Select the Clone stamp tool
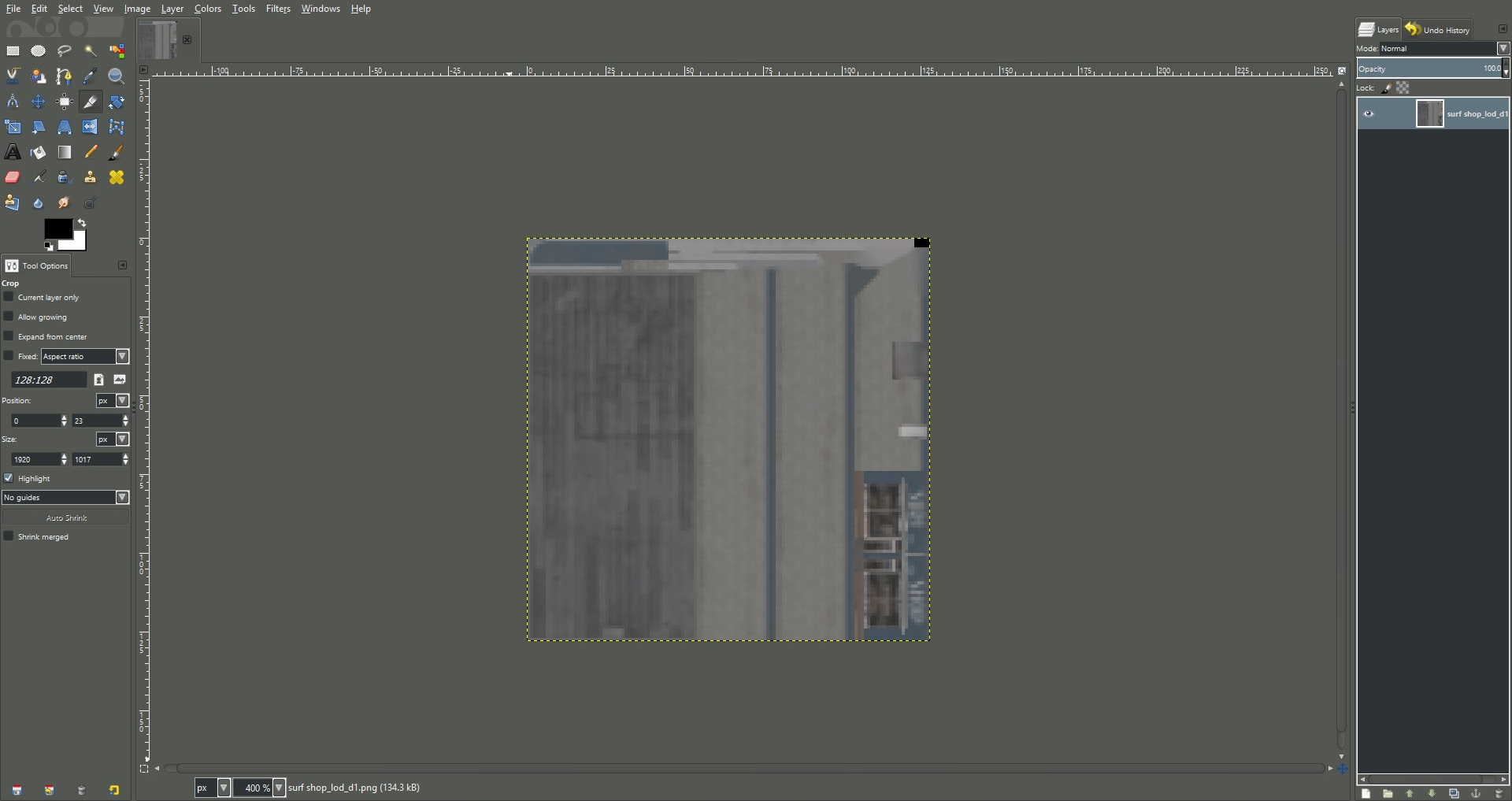The height and width of the screenshot is (801, 1512). pyautogui.click(x=91, y=177)
